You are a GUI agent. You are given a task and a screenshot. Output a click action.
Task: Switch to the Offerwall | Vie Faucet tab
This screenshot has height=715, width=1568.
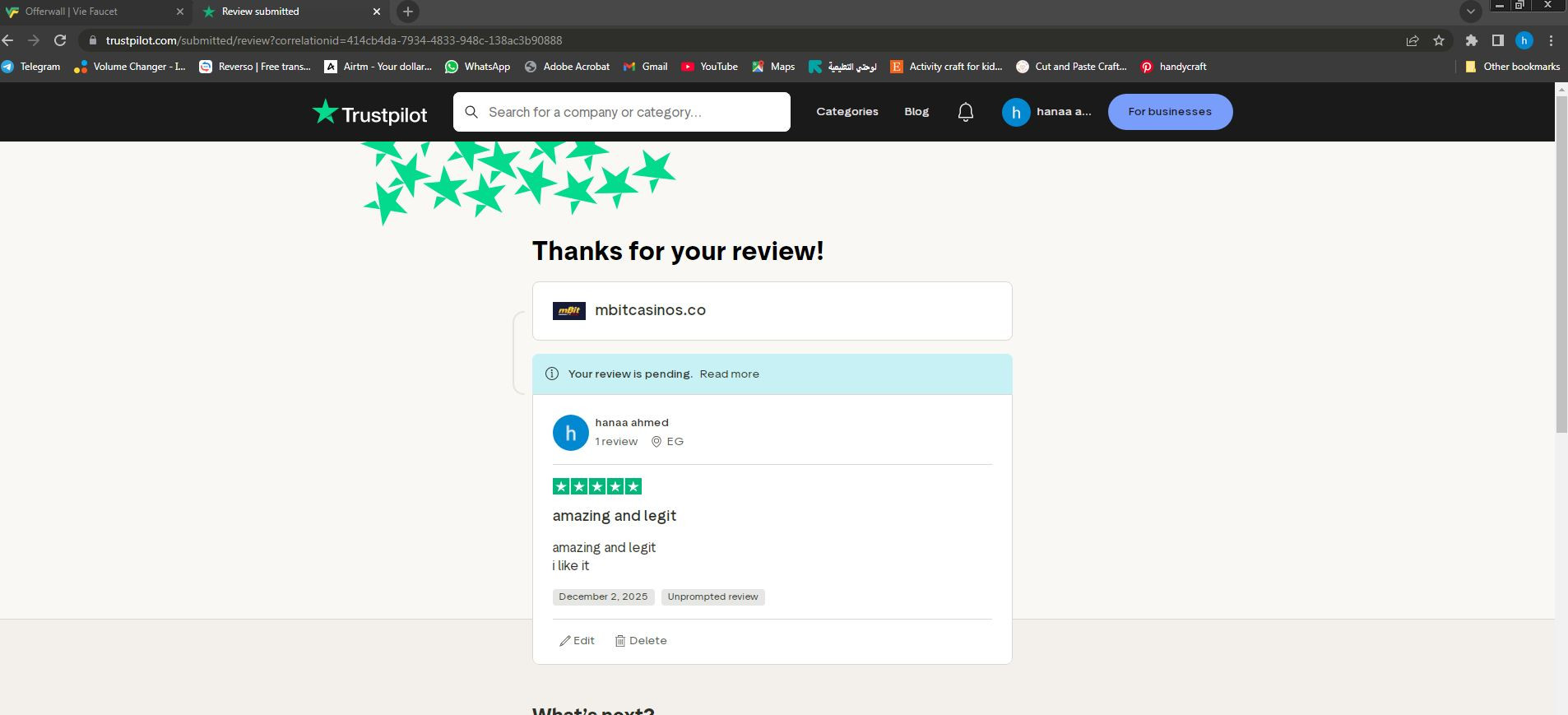coord(89,12)
